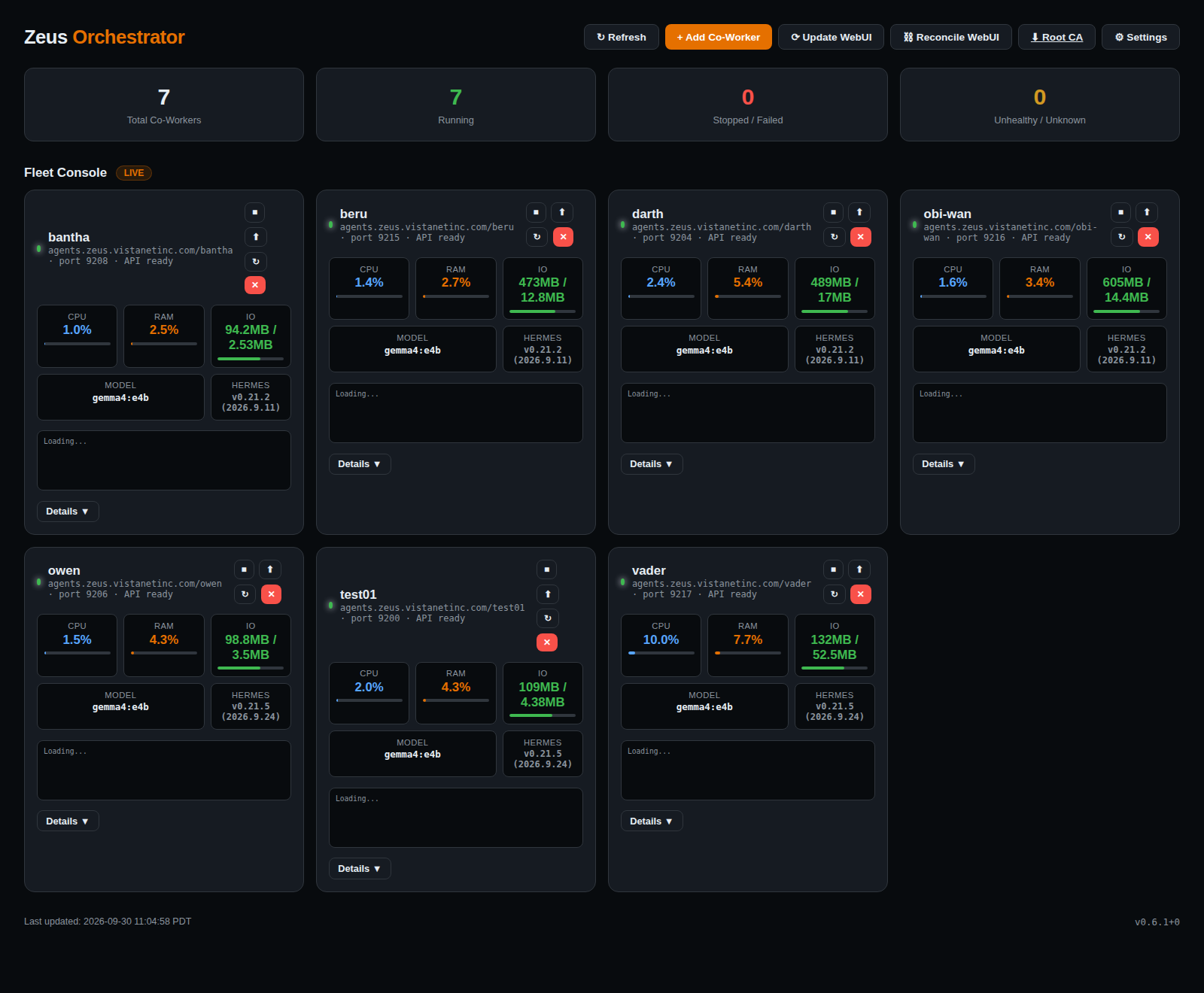Viewport: 1204px width, 993px height.
Task: Click the Refresh button
Action: point(622,37)
